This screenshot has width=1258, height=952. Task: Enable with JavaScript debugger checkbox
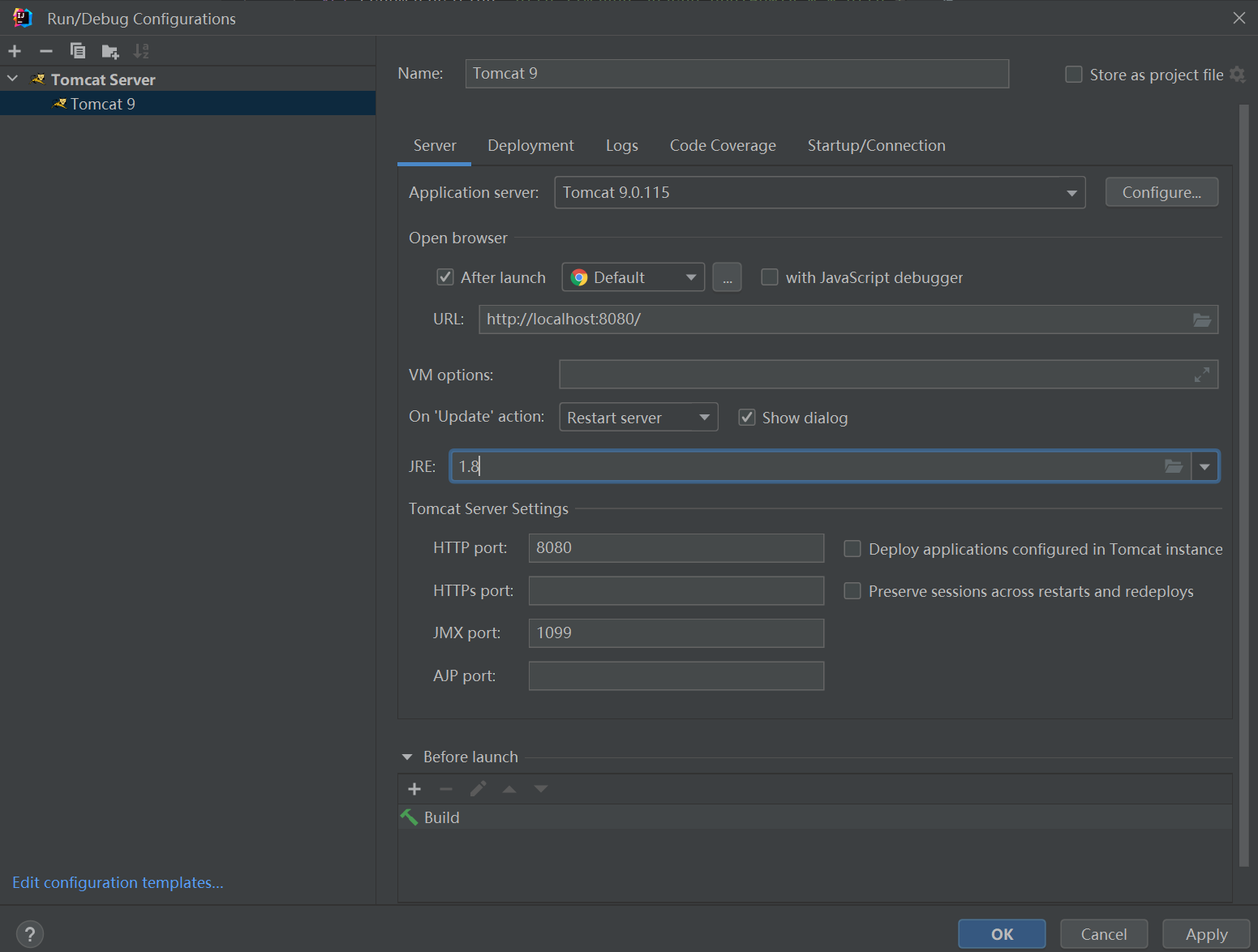pos(770,277)
